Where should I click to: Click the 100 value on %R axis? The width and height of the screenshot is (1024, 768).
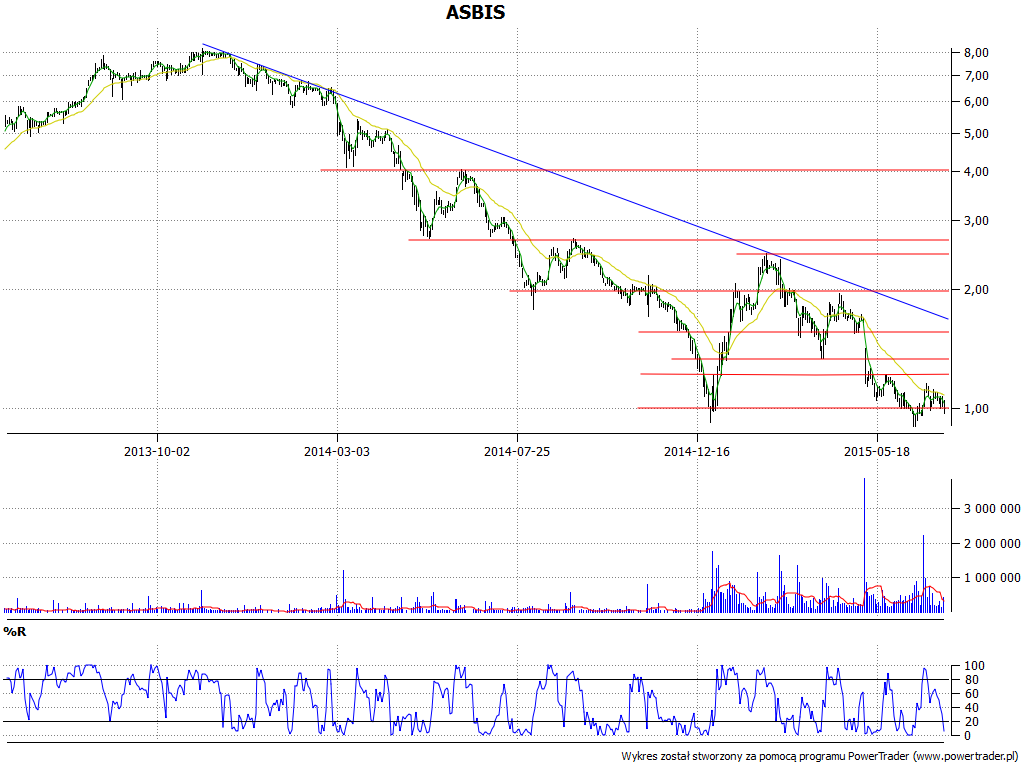[974, 666]
